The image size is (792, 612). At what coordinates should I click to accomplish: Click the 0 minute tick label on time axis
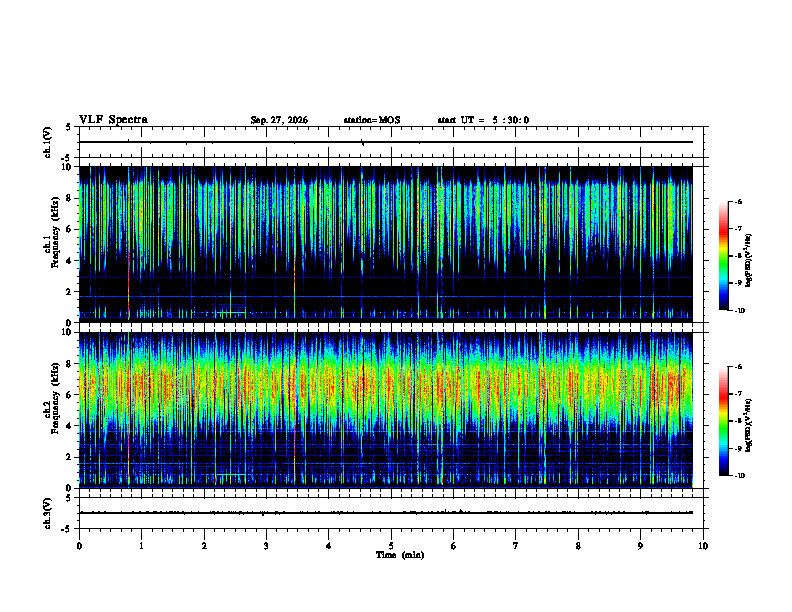click(x=79, y=546)
